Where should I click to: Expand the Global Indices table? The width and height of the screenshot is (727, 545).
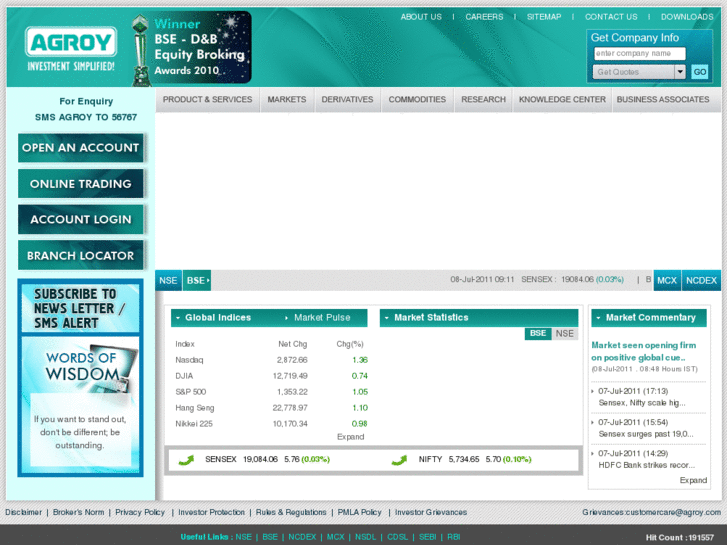pyautogui.click(x=351, y=437)
